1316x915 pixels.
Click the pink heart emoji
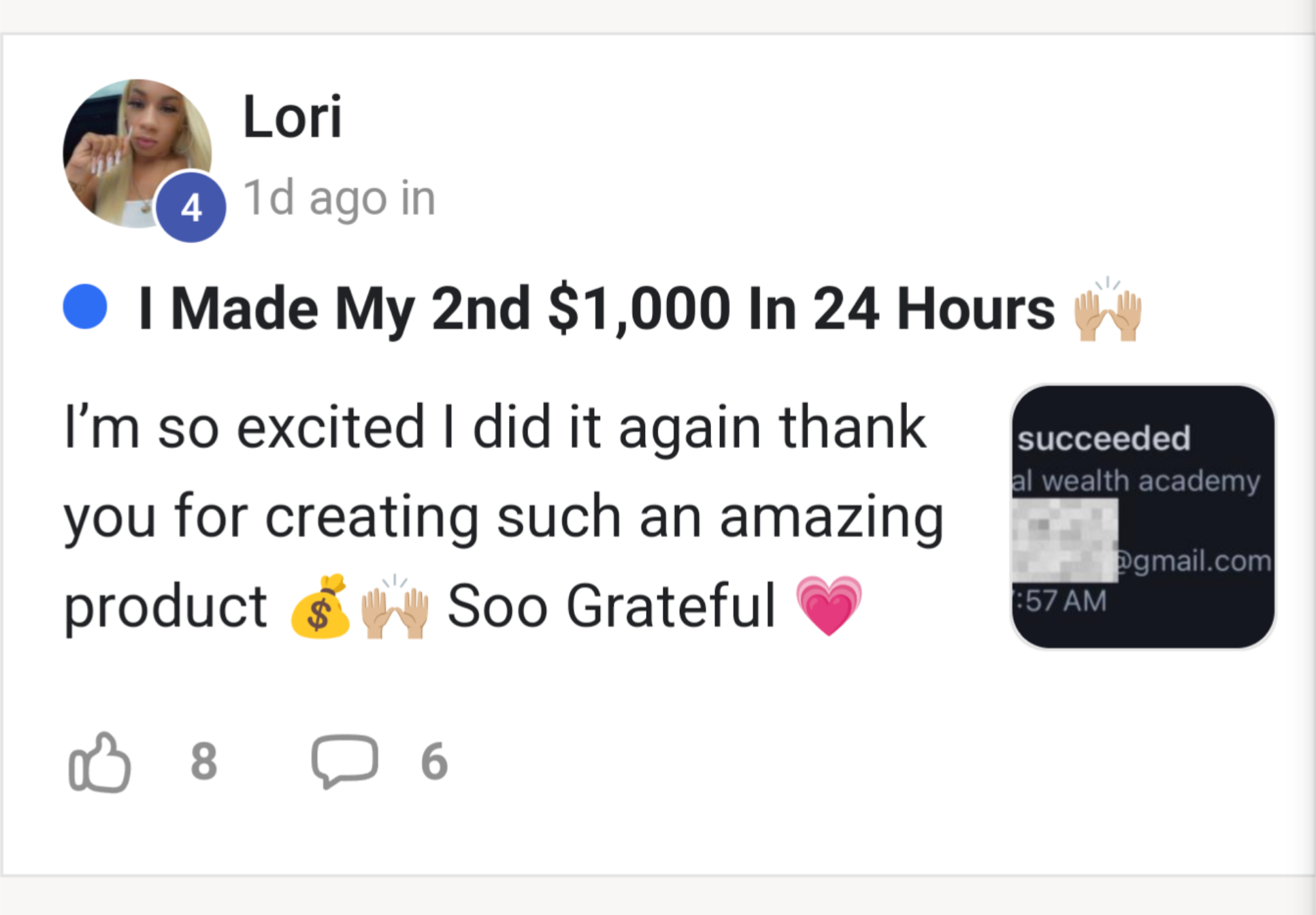pyautogui.click(x=829, y=605)
